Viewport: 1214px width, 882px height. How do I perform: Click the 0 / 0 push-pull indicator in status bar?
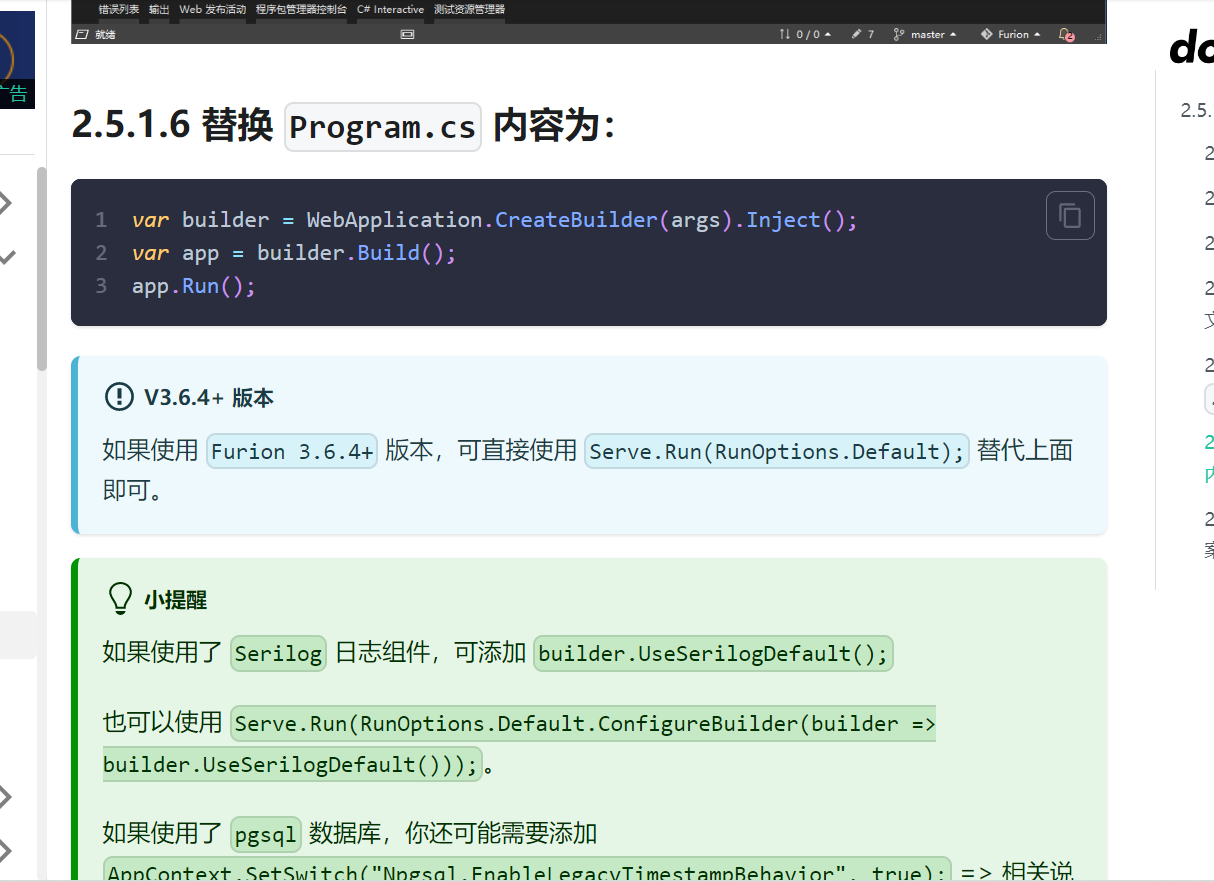(805, 34)
